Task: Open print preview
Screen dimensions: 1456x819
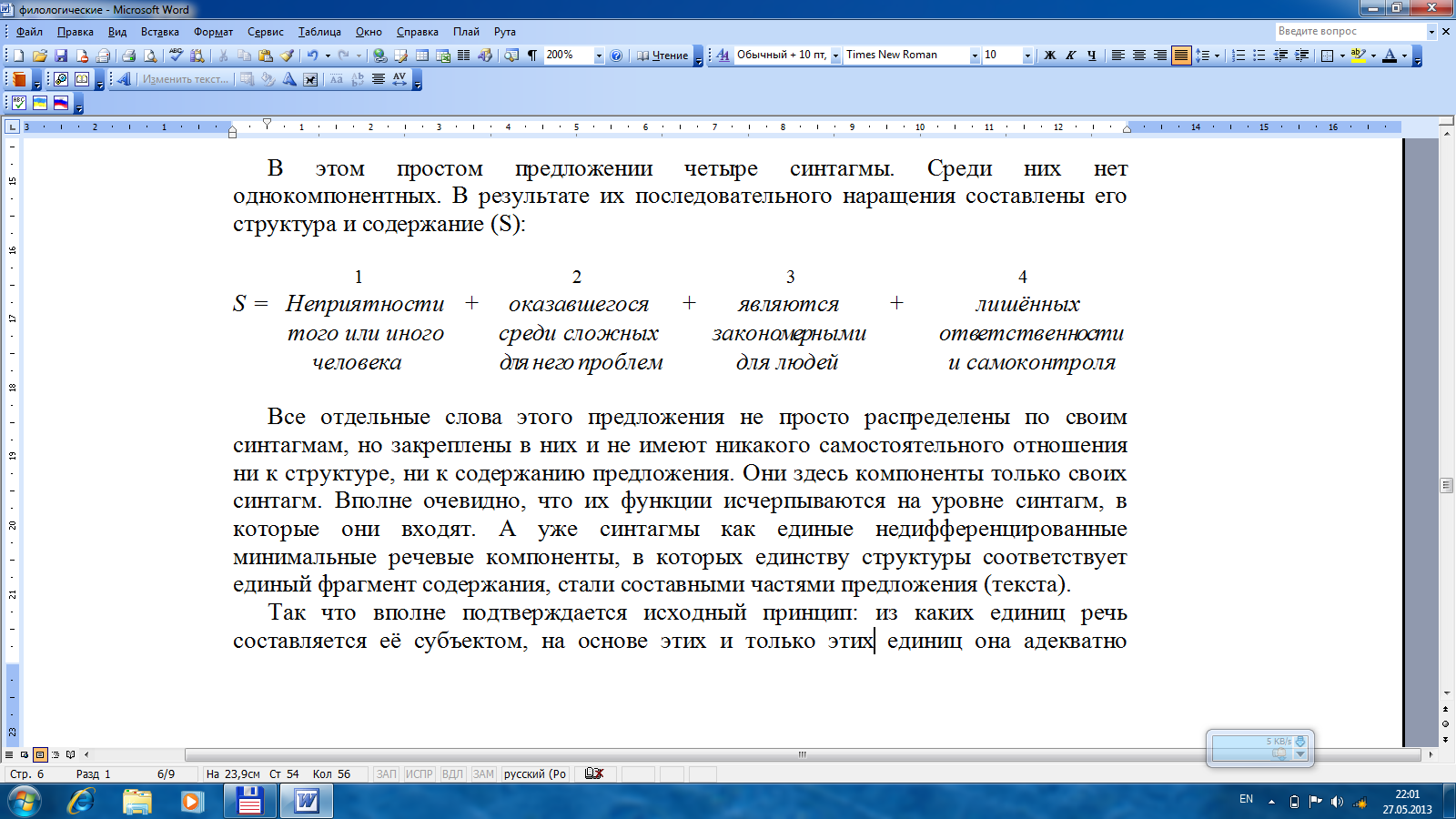Action: click(x=150, y=56)
